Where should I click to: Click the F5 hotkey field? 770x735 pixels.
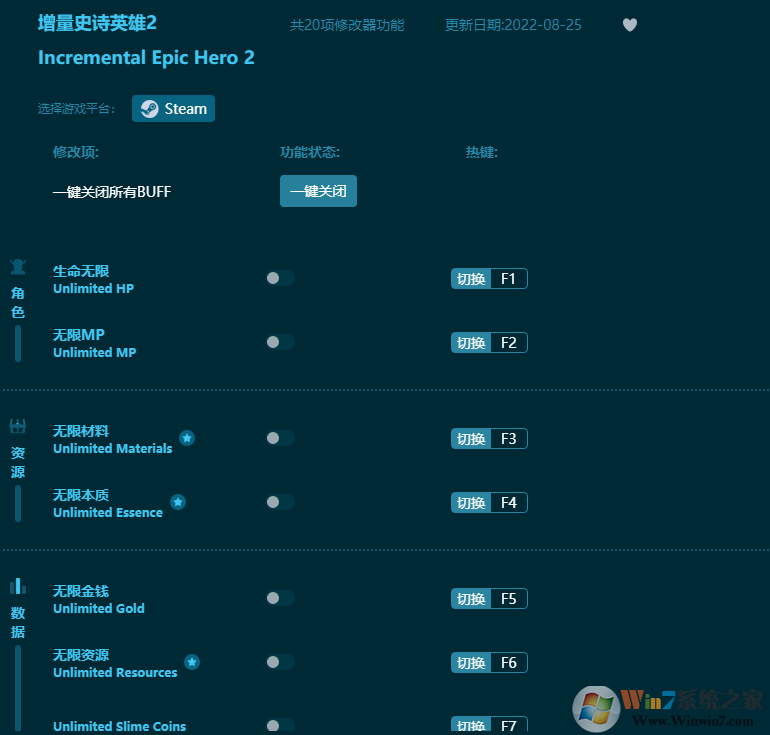click(509, 599)
